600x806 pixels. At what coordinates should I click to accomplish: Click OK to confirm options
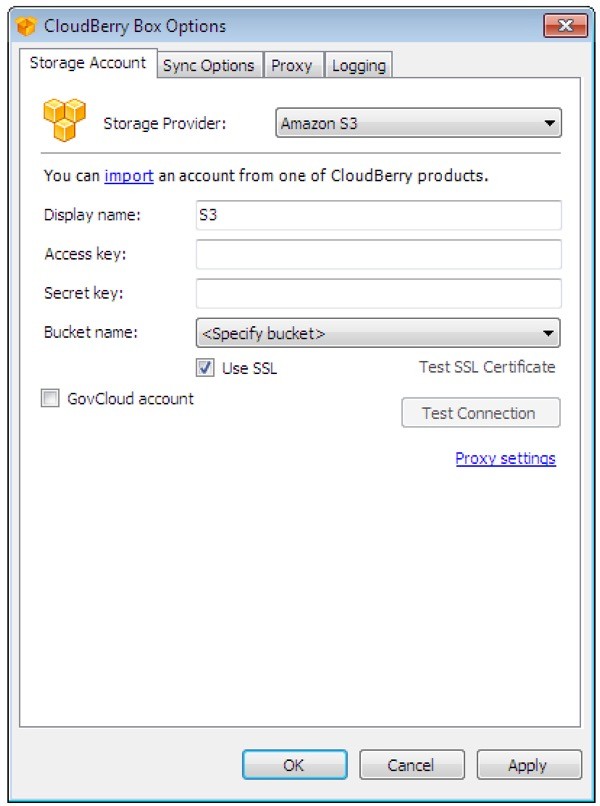click(x=294, y=764)
